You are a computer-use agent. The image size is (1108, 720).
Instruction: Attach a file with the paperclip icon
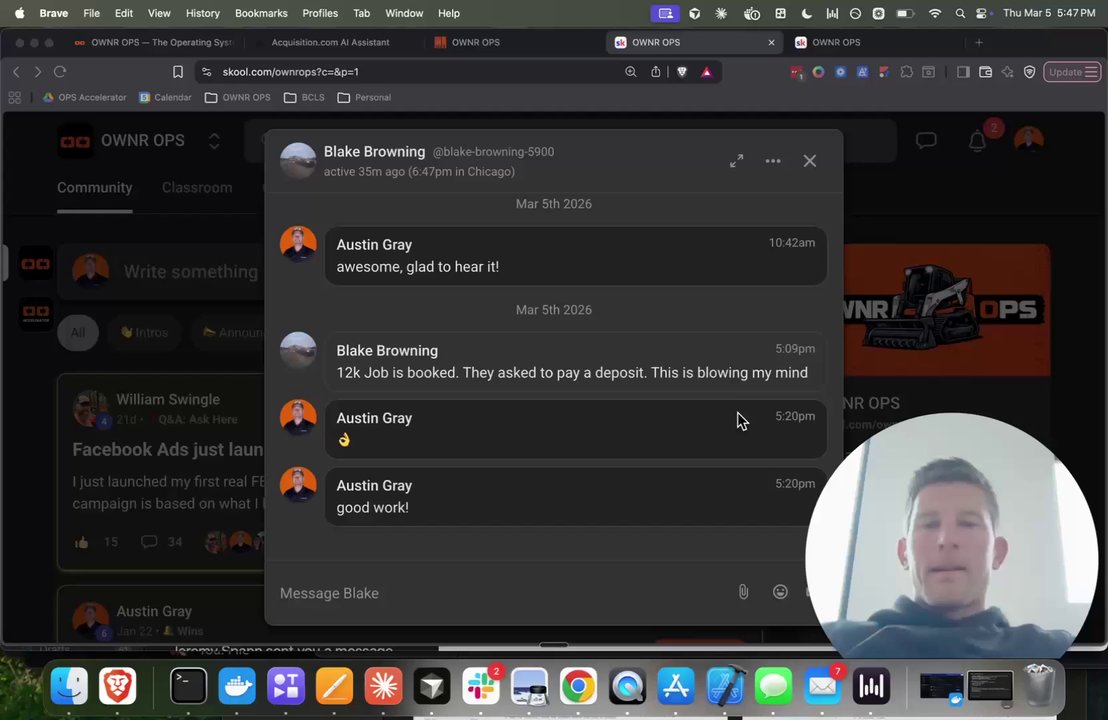click(x=743, y=592)
